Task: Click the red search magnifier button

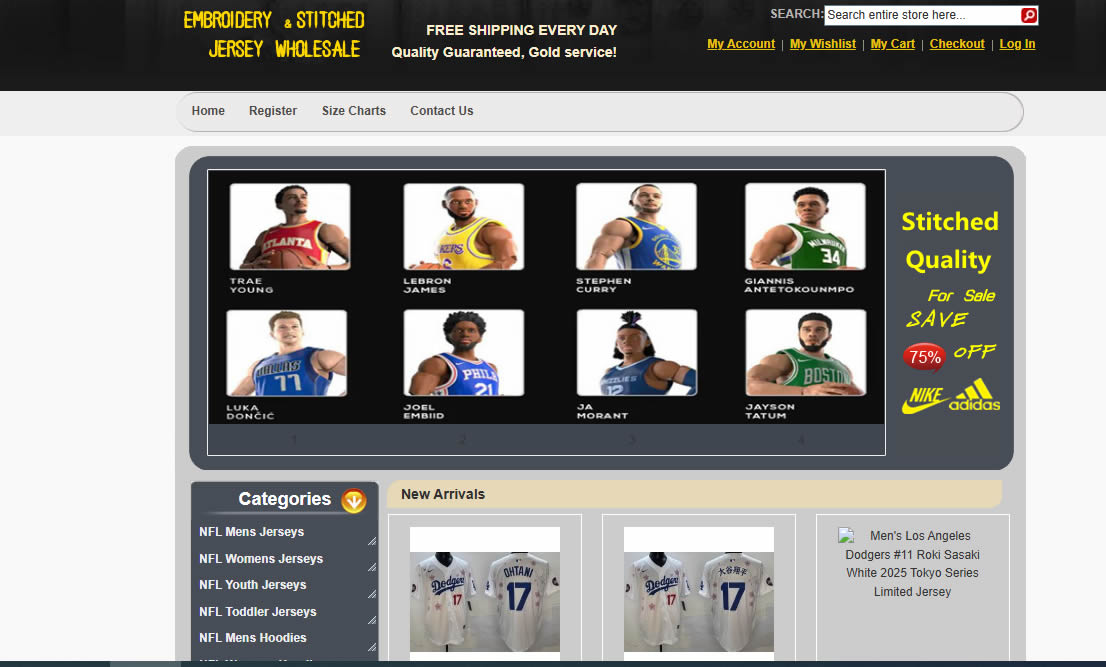Action: point(1028,15)
